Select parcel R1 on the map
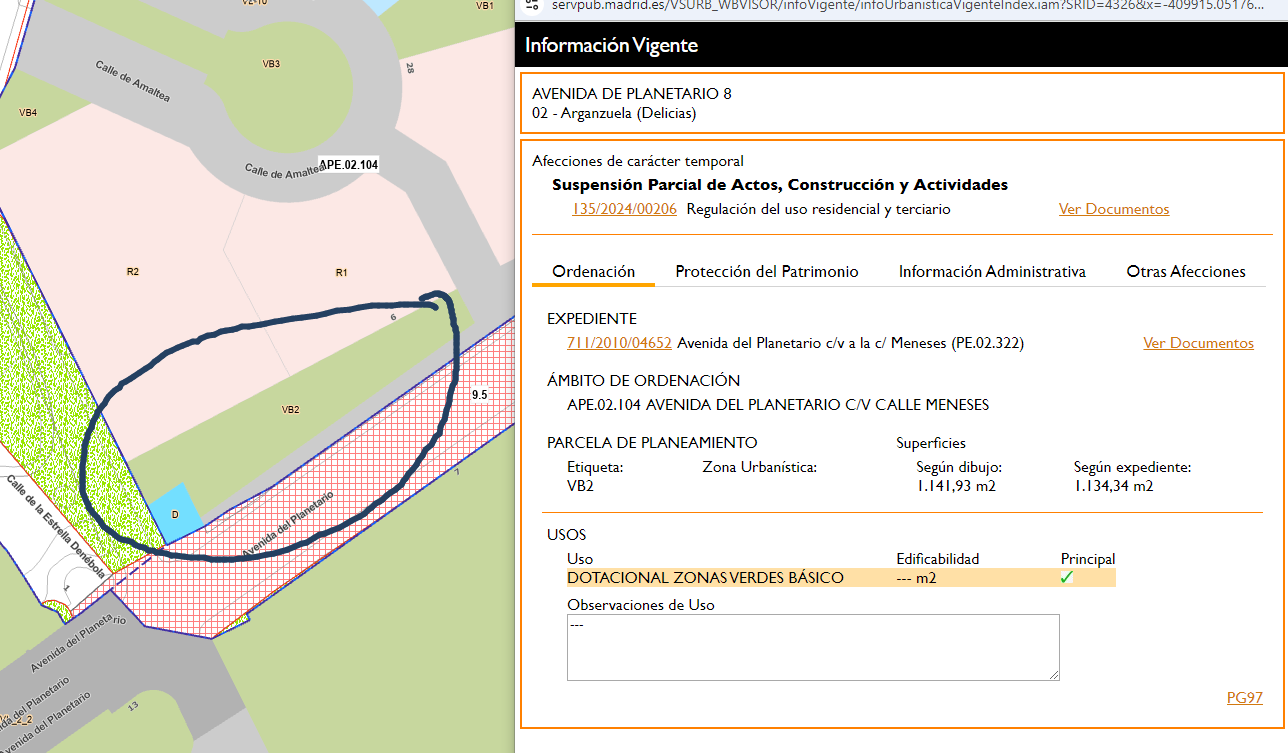Image resolution: width=1288 pixels, height=753 pixels. tap(341, 272)
